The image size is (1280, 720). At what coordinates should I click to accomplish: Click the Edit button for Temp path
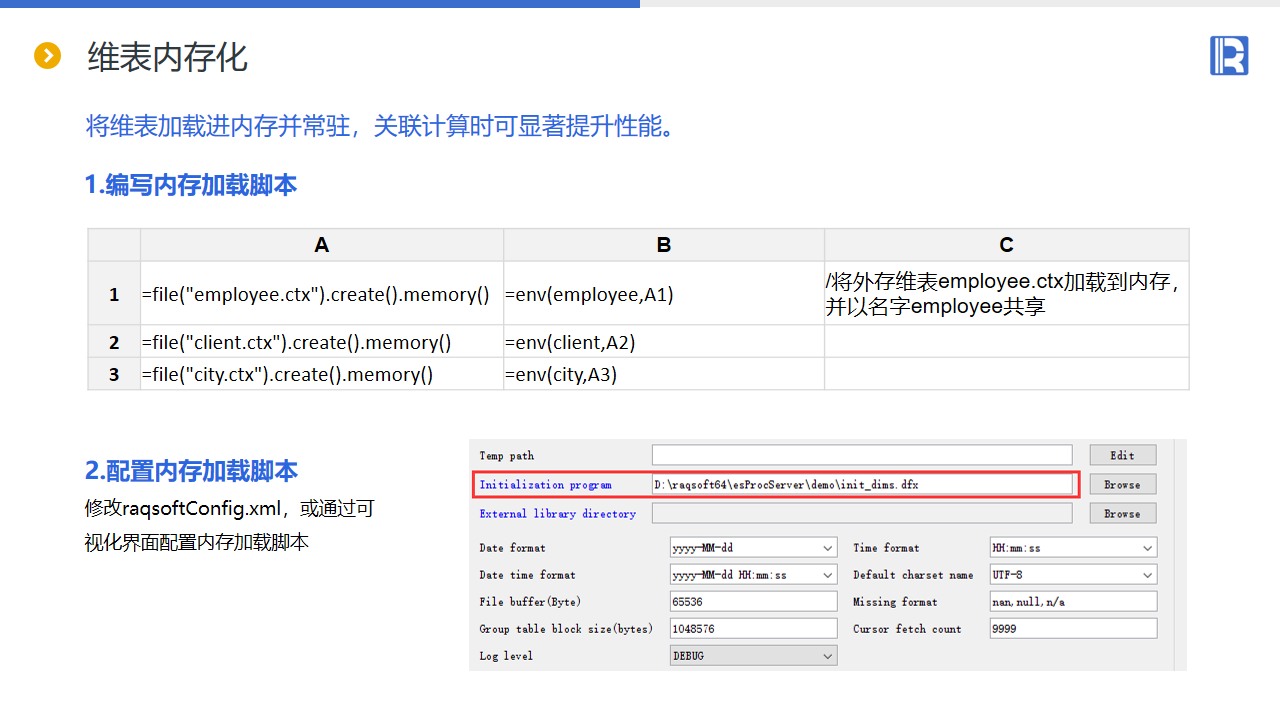[x=1123, y=455]
